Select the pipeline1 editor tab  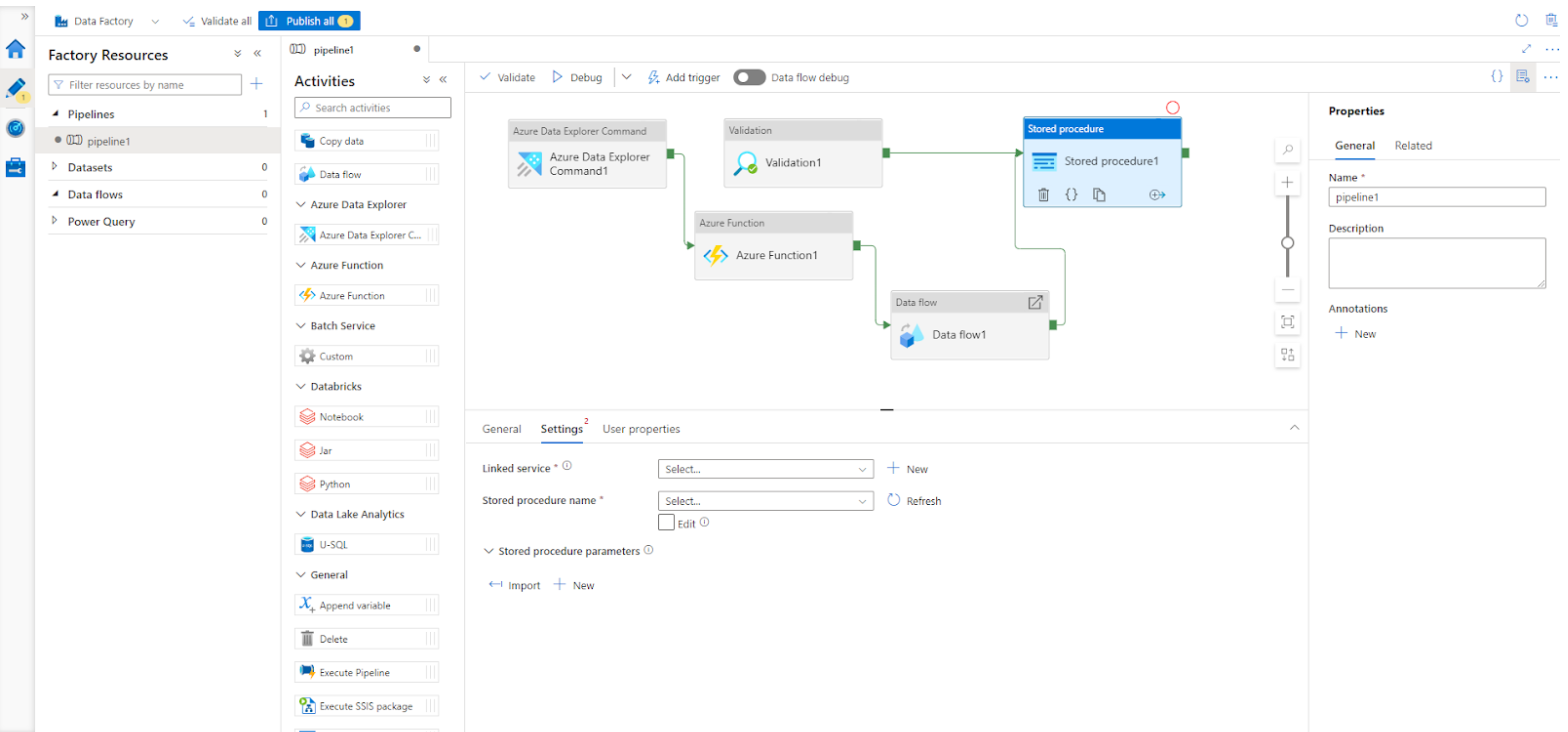tap(356, 49)
